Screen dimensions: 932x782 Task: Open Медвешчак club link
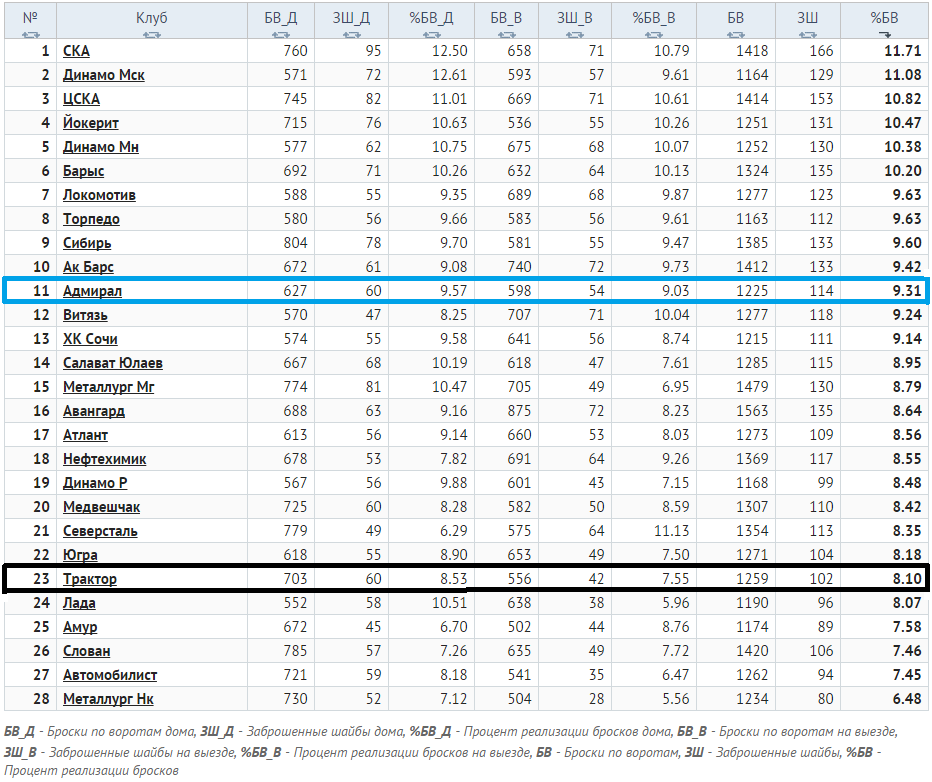click(102, 507)
